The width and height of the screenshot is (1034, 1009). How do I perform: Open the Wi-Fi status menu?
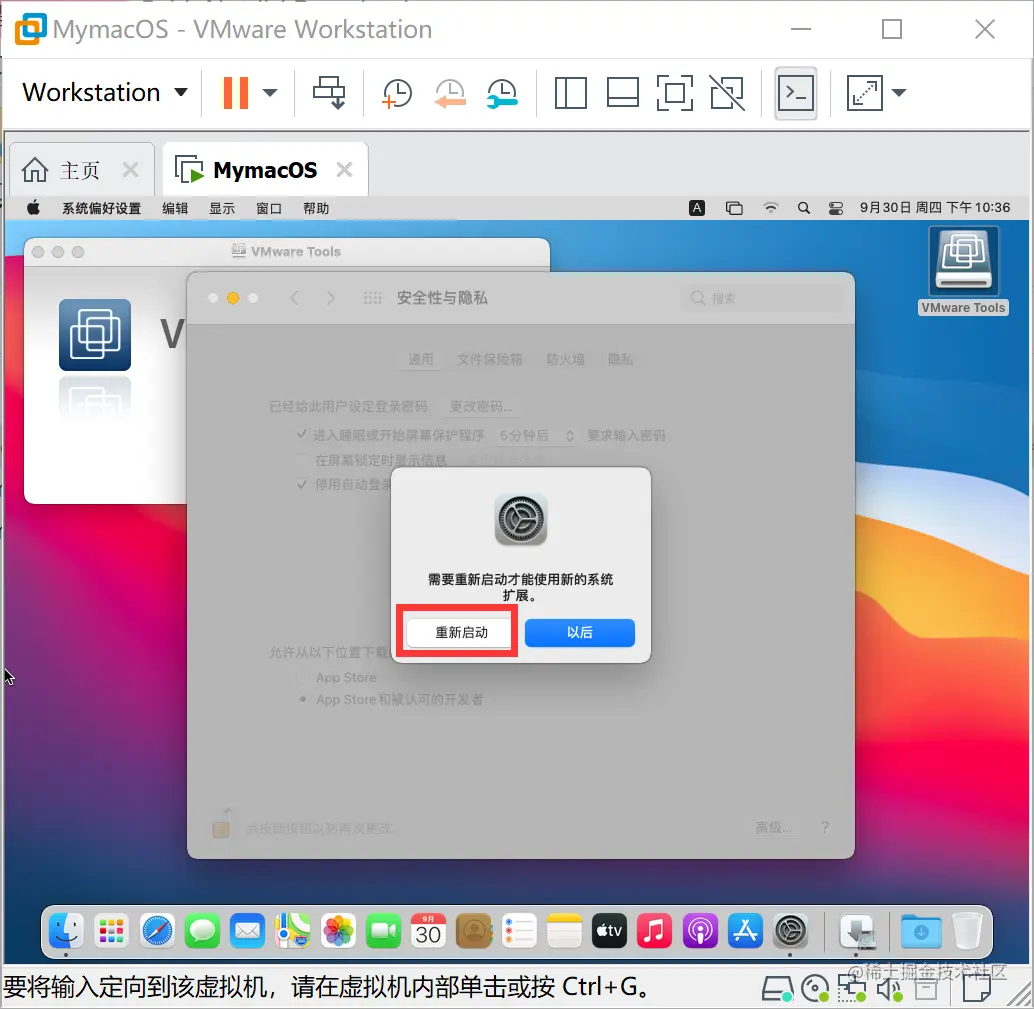770,208
